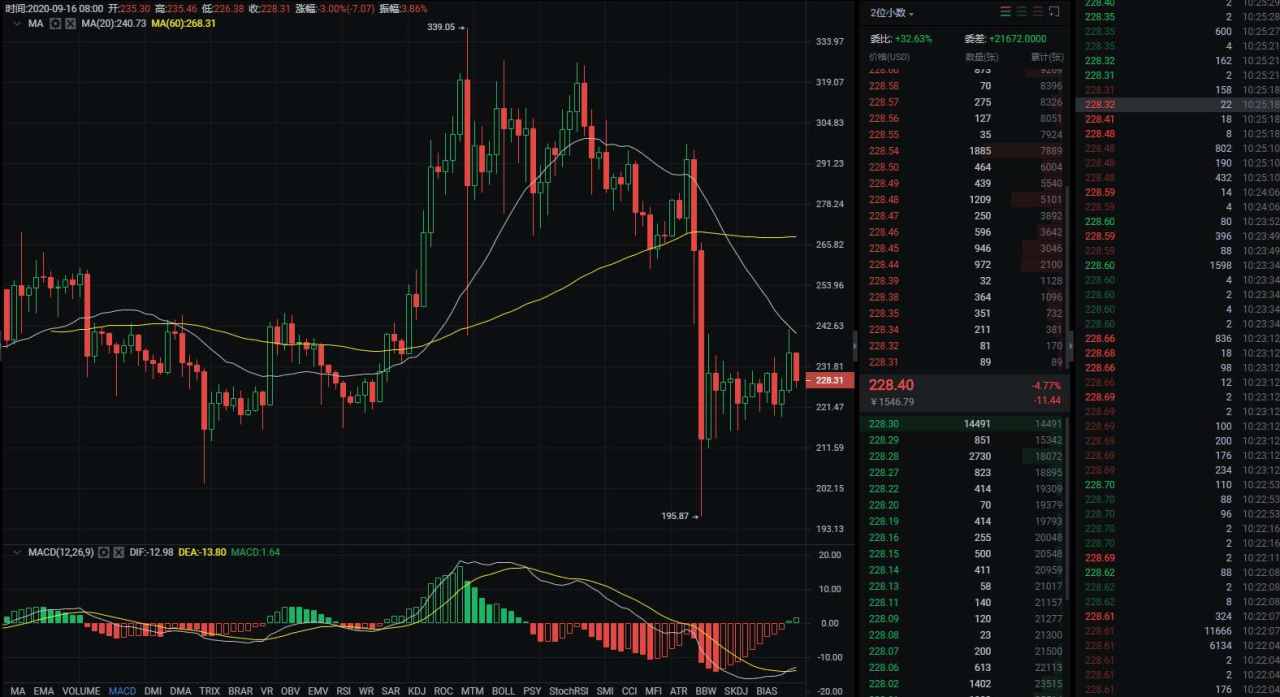The image size is (1280, 697).
Task: Select the PSY indicator tab
Action: point(532,691)
